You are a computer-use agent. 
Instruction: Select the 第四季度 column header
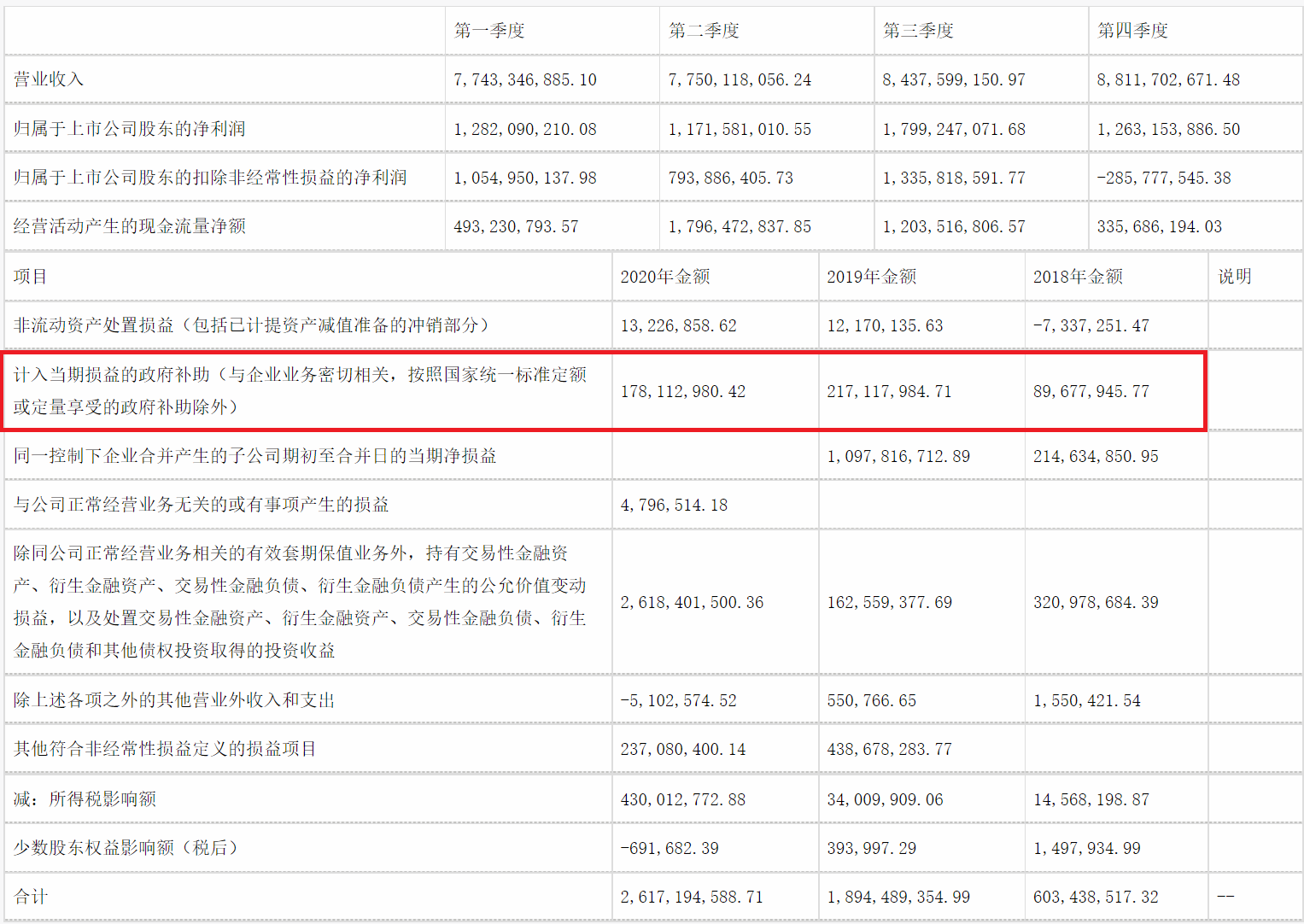coord(1132,31)
